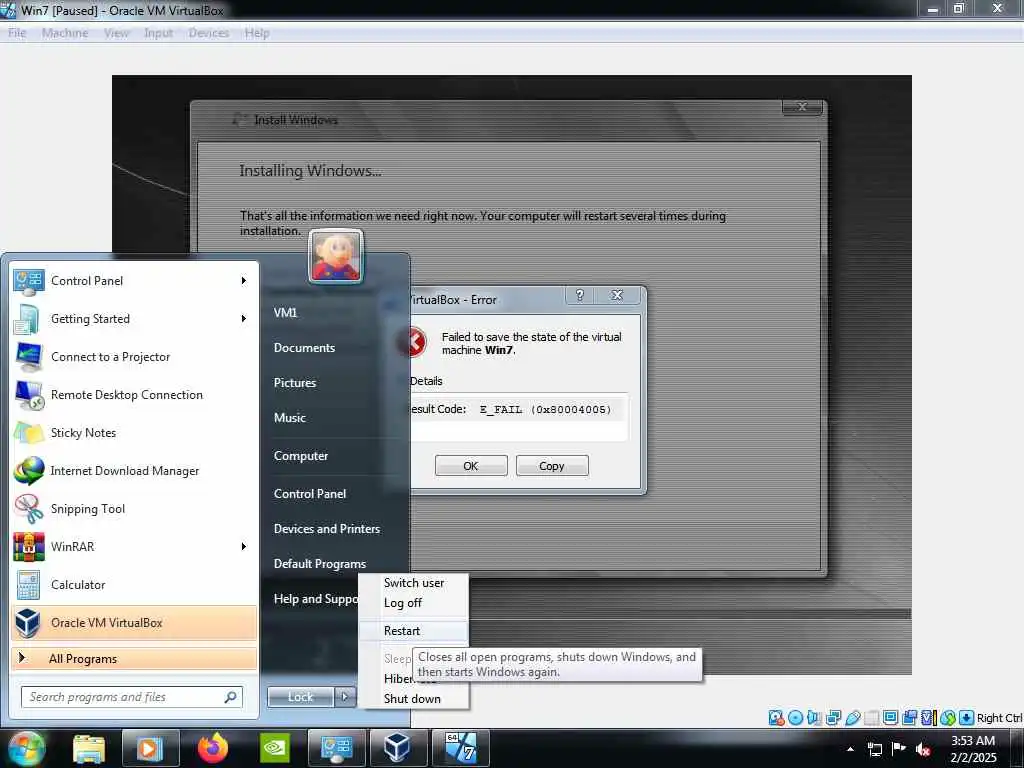Click OK in the VirtualBox error dialog
1024x768 pixels.
(471, 466)
